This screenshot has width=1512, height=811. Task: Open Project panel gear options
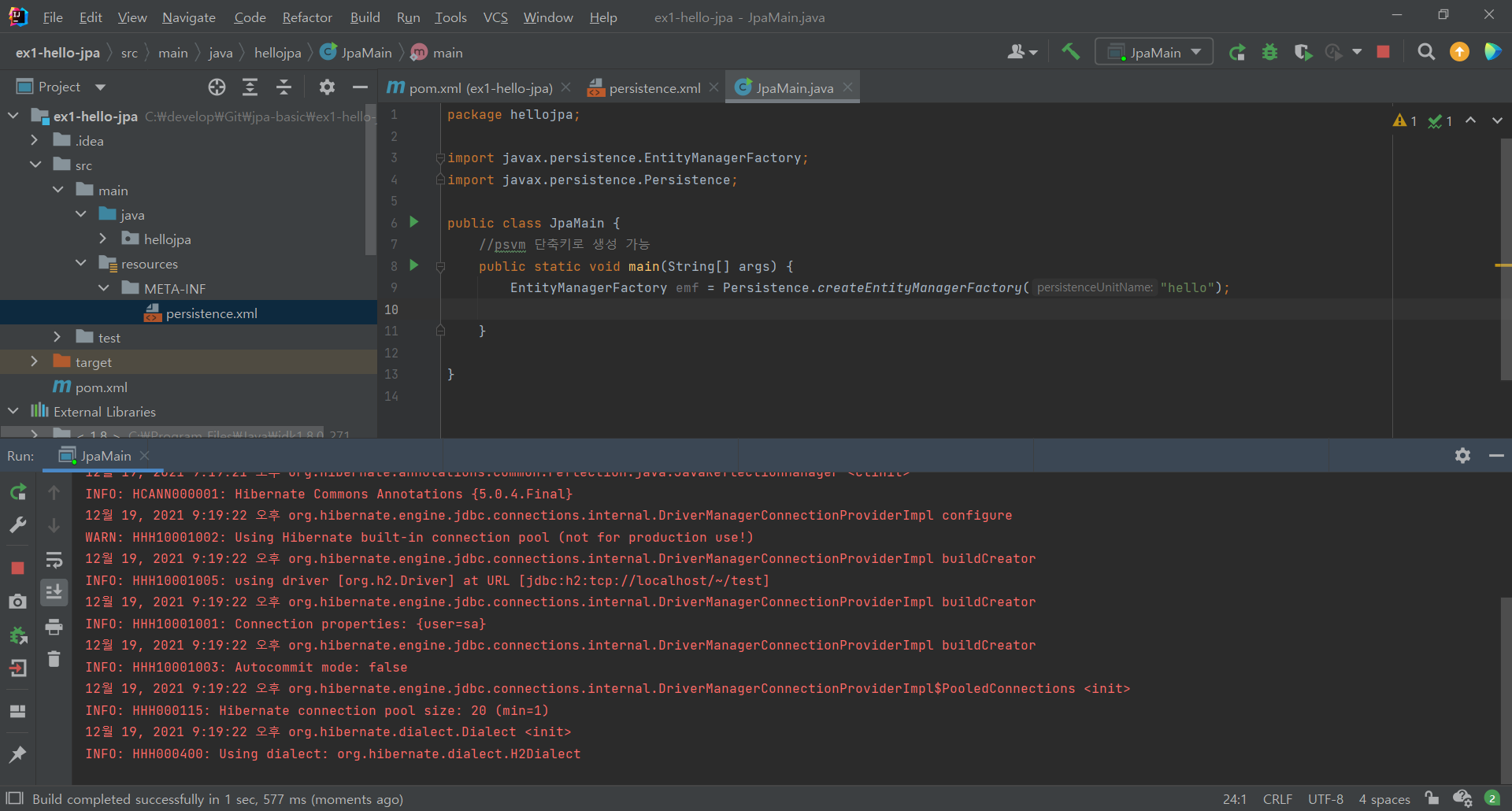327,87
